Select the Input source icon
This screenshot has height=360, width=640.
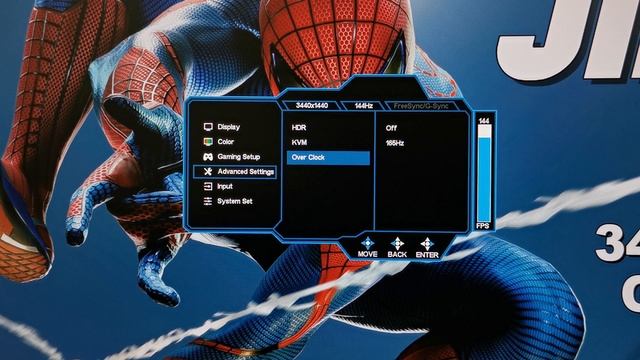(x=208, y=187)
